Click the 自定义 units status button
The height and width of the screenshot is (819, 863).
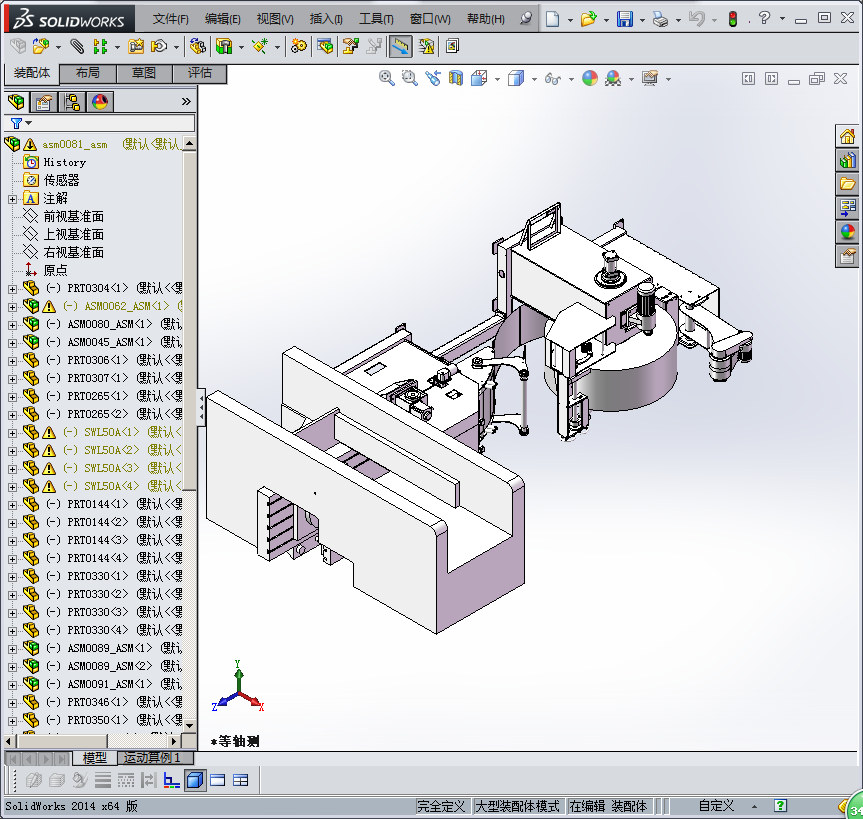716,806
